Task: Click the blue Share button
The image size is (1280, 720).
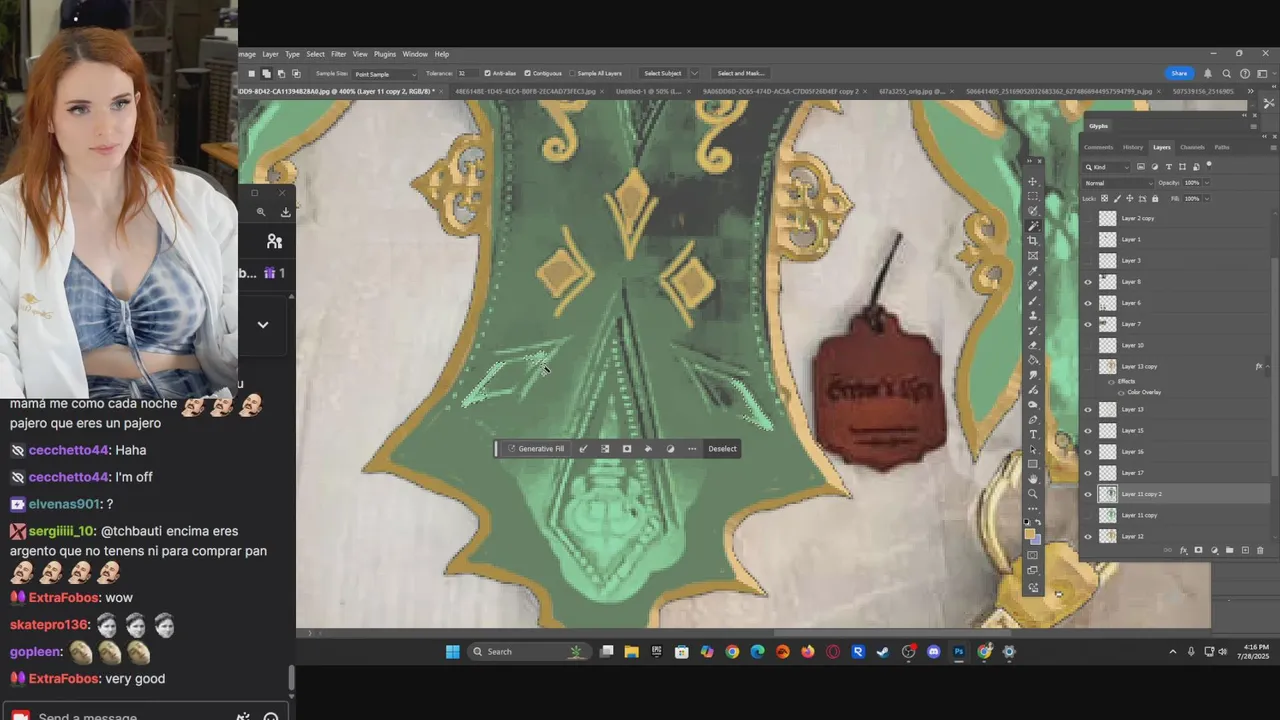Action: tap(1180, 73)
